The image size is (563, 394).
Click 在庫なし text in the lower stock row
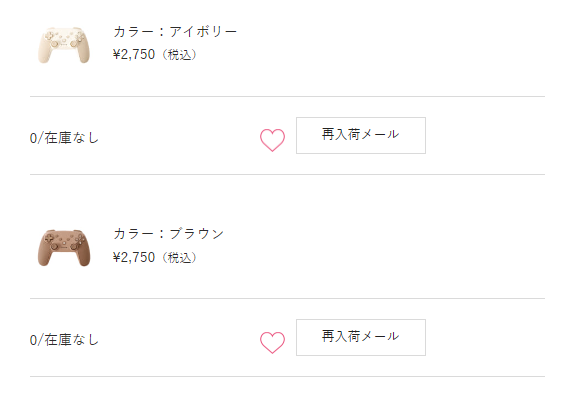(x=71, y=340)
